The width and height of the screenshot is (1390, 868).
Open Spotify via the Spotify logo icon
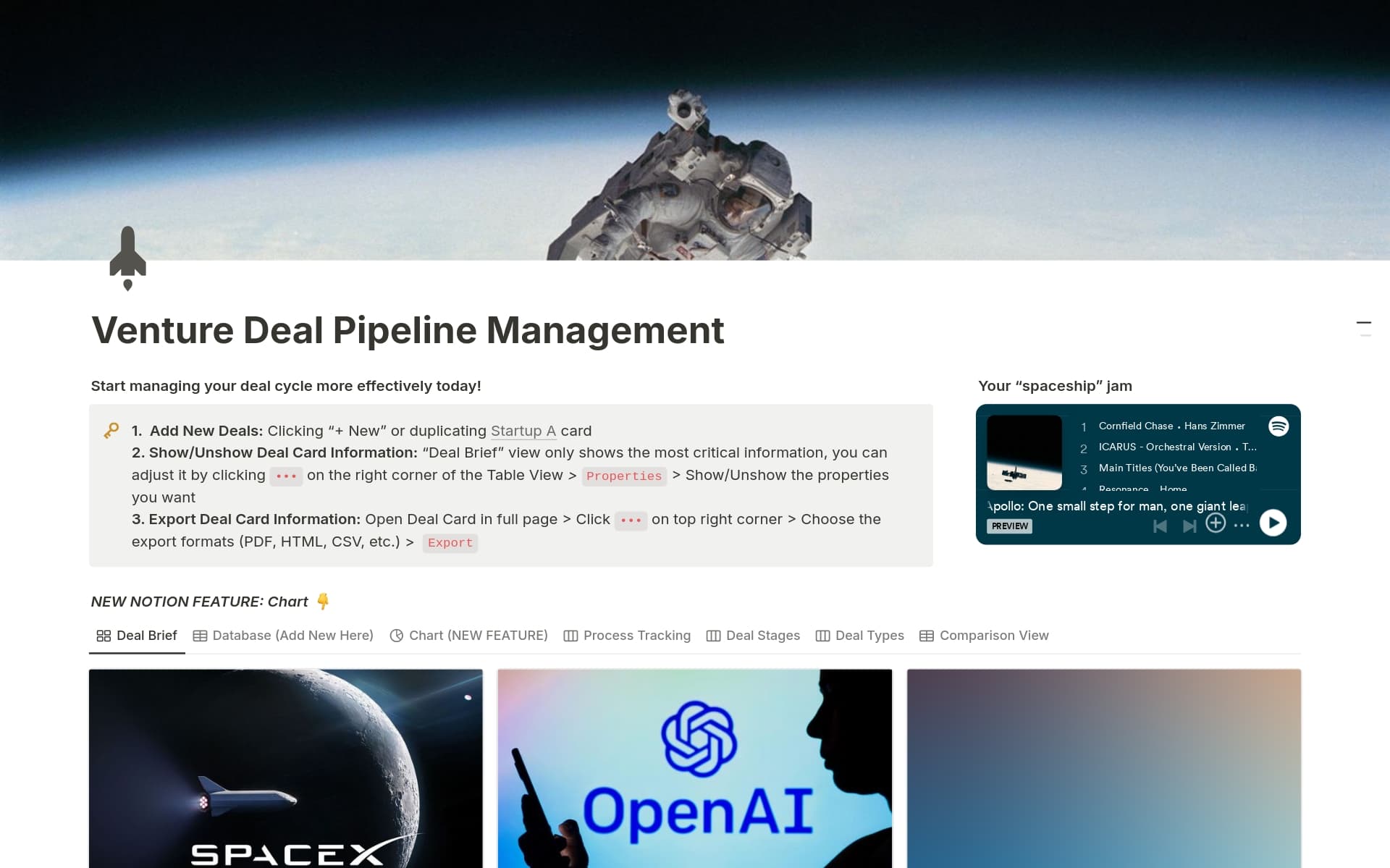(x=1279, y=426)
